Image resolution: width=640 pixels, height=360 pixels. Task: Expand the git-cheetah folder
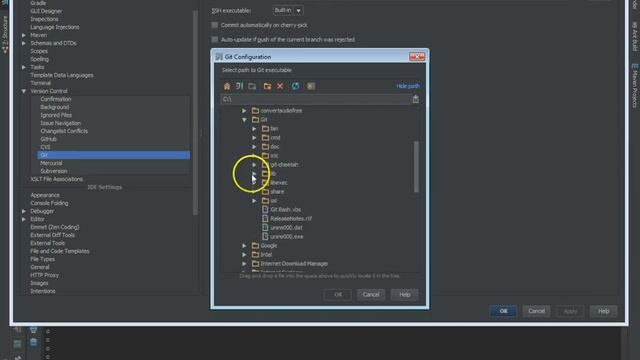pyautogui.click(x=254, y=164)
